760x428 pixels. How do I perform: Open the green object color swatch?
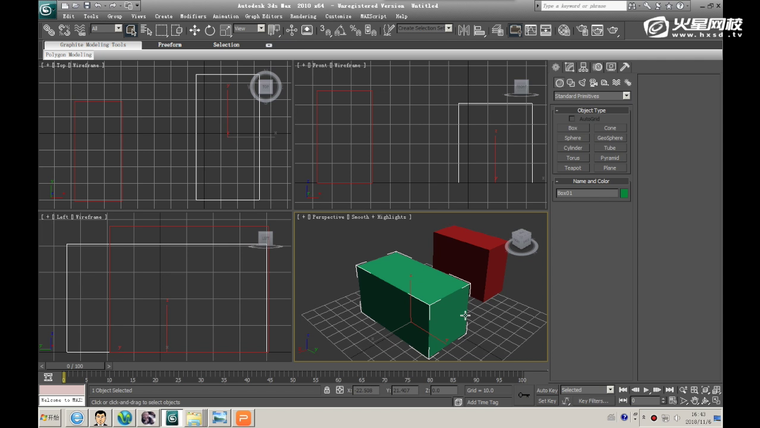625,193
